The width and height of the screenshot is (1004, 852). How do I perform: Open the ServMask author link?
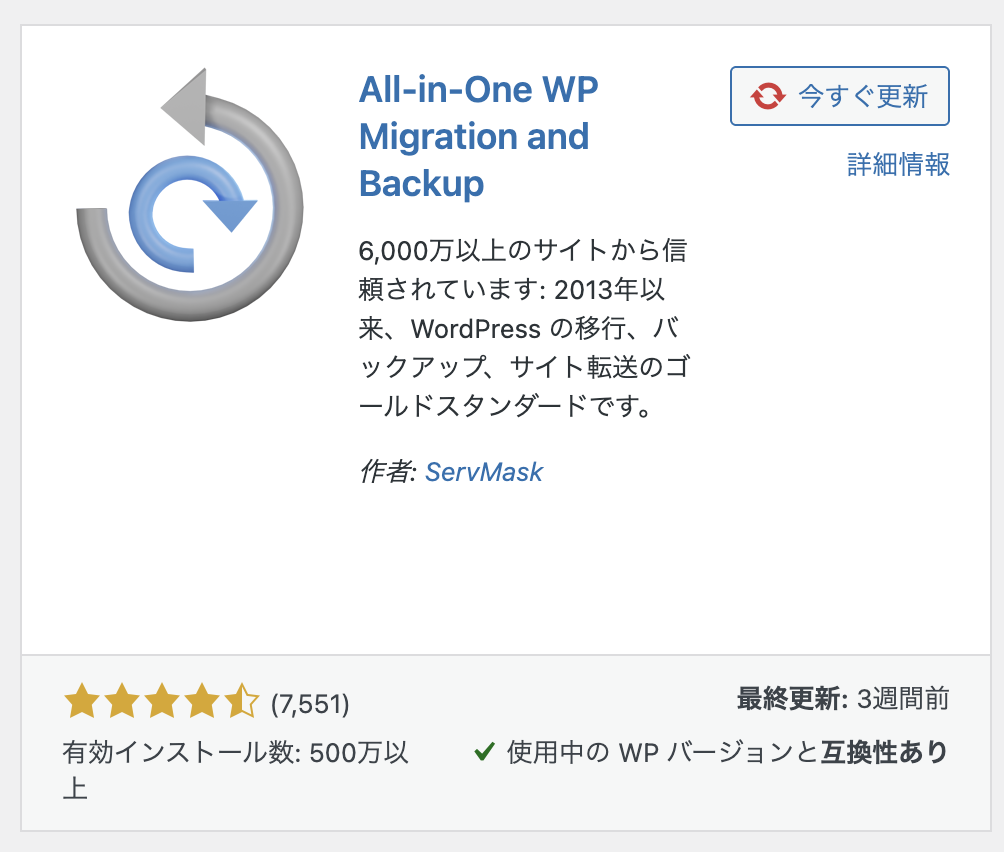click(x=484, y=472)
